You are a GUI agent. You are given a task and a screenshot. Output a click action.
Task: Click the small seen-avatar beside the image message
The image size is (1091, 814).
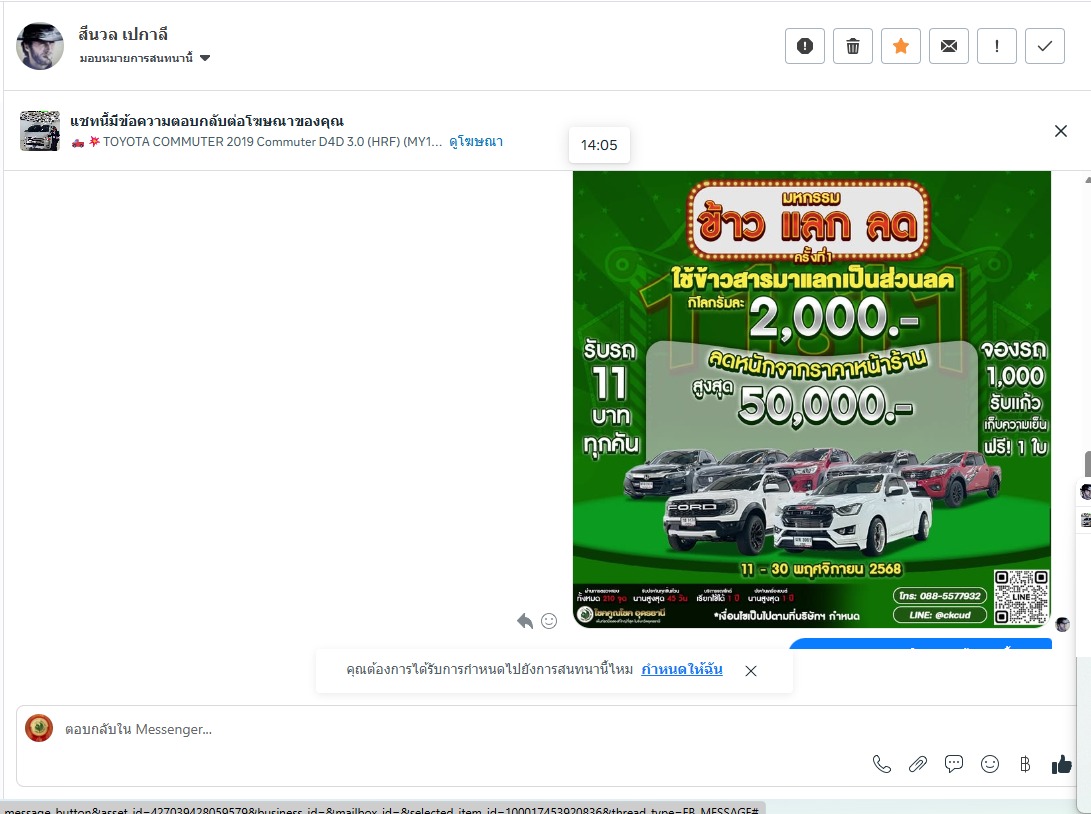[x=1062, y=624]
